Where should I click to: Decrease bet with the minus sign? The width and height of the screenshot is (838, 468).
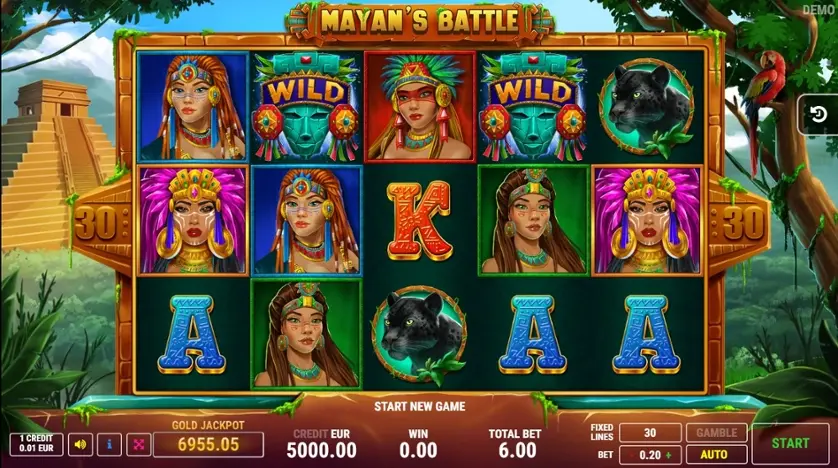pyautogui.click(x=633, y=455)
